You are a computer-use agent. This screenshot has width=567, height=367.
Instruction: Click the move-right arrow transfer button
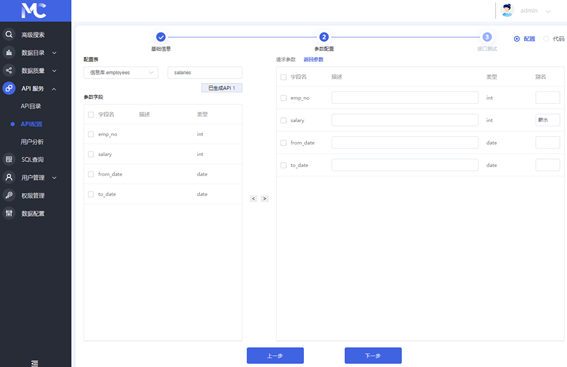[x=265, y=199]
